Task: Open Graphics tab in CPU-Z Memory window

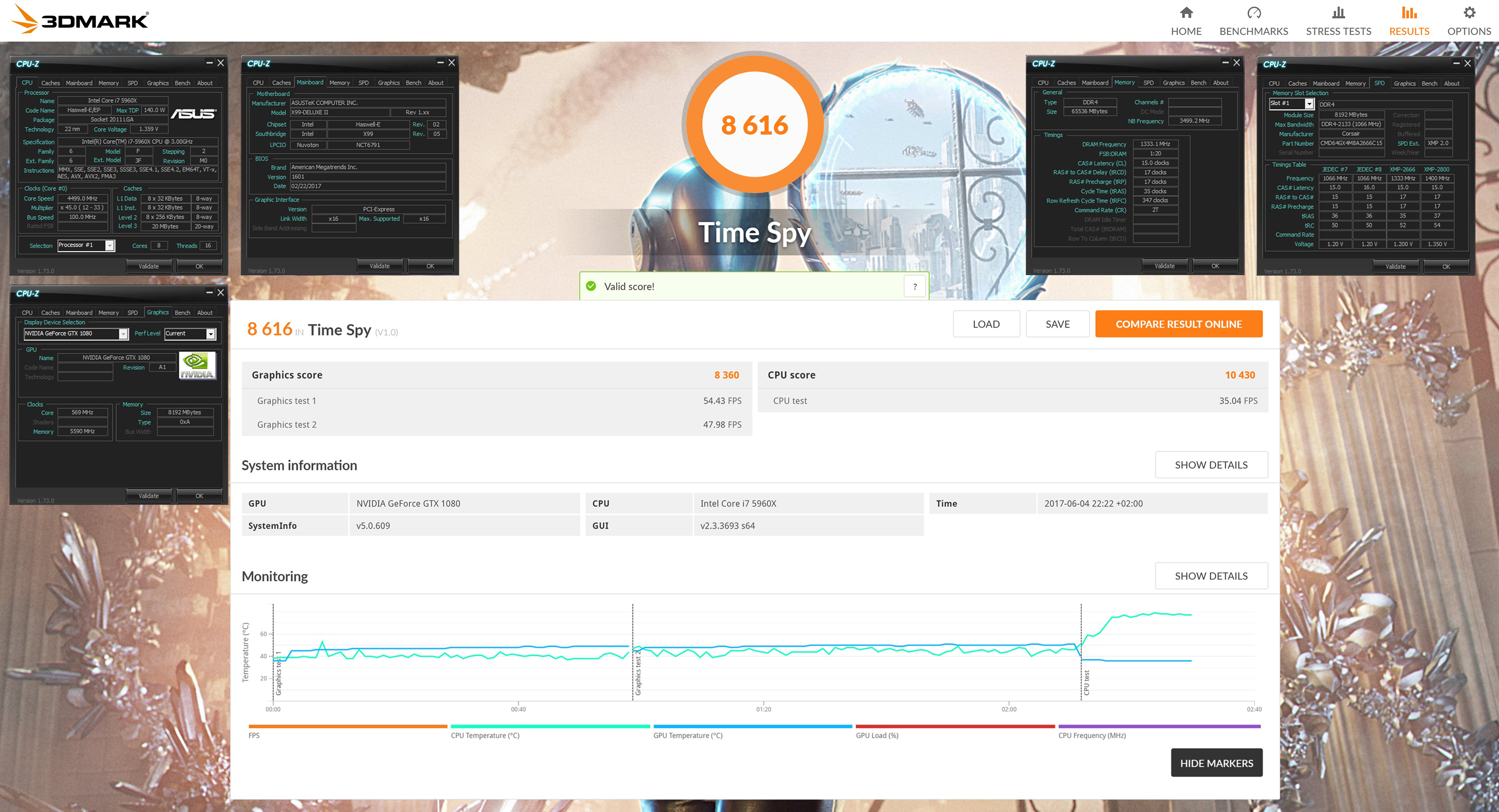Action: 1173,82
